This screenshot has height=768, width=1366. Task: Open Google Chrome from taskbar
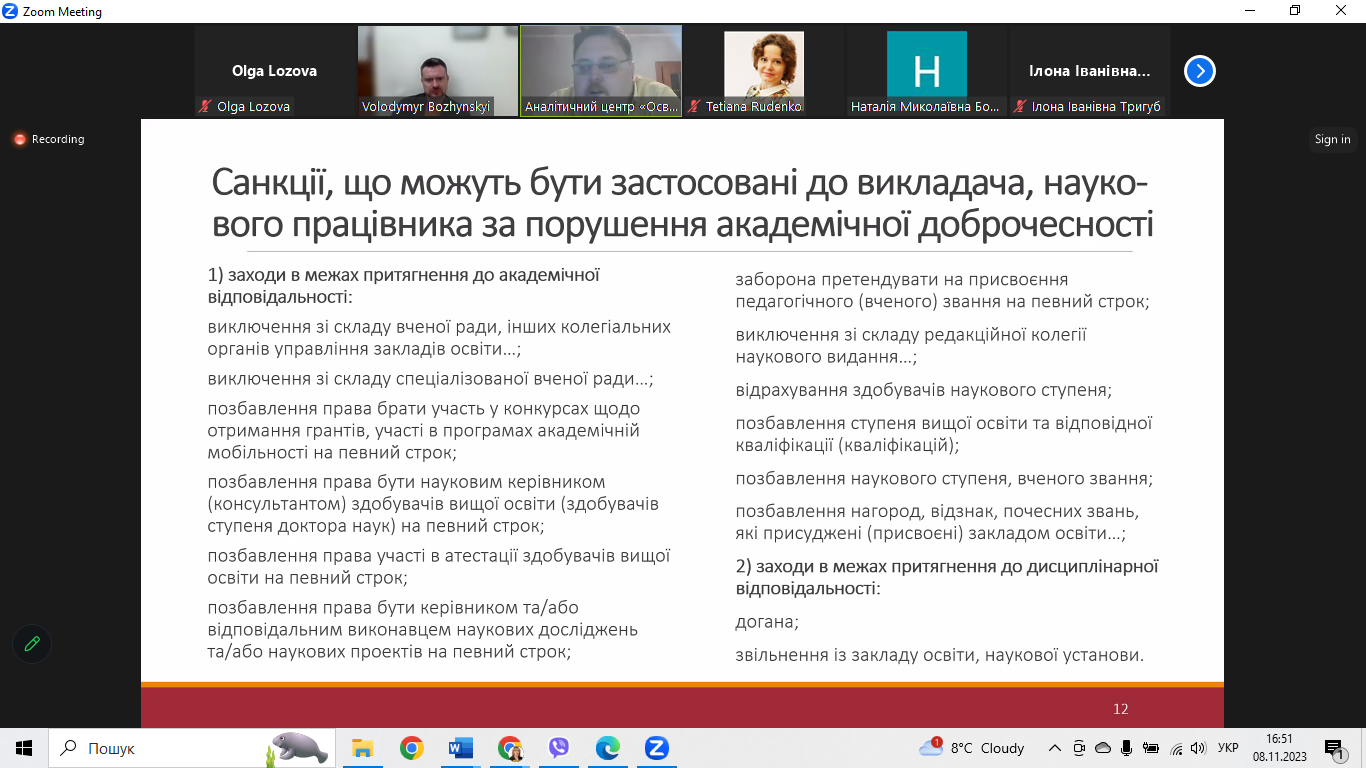pos(412,748)
